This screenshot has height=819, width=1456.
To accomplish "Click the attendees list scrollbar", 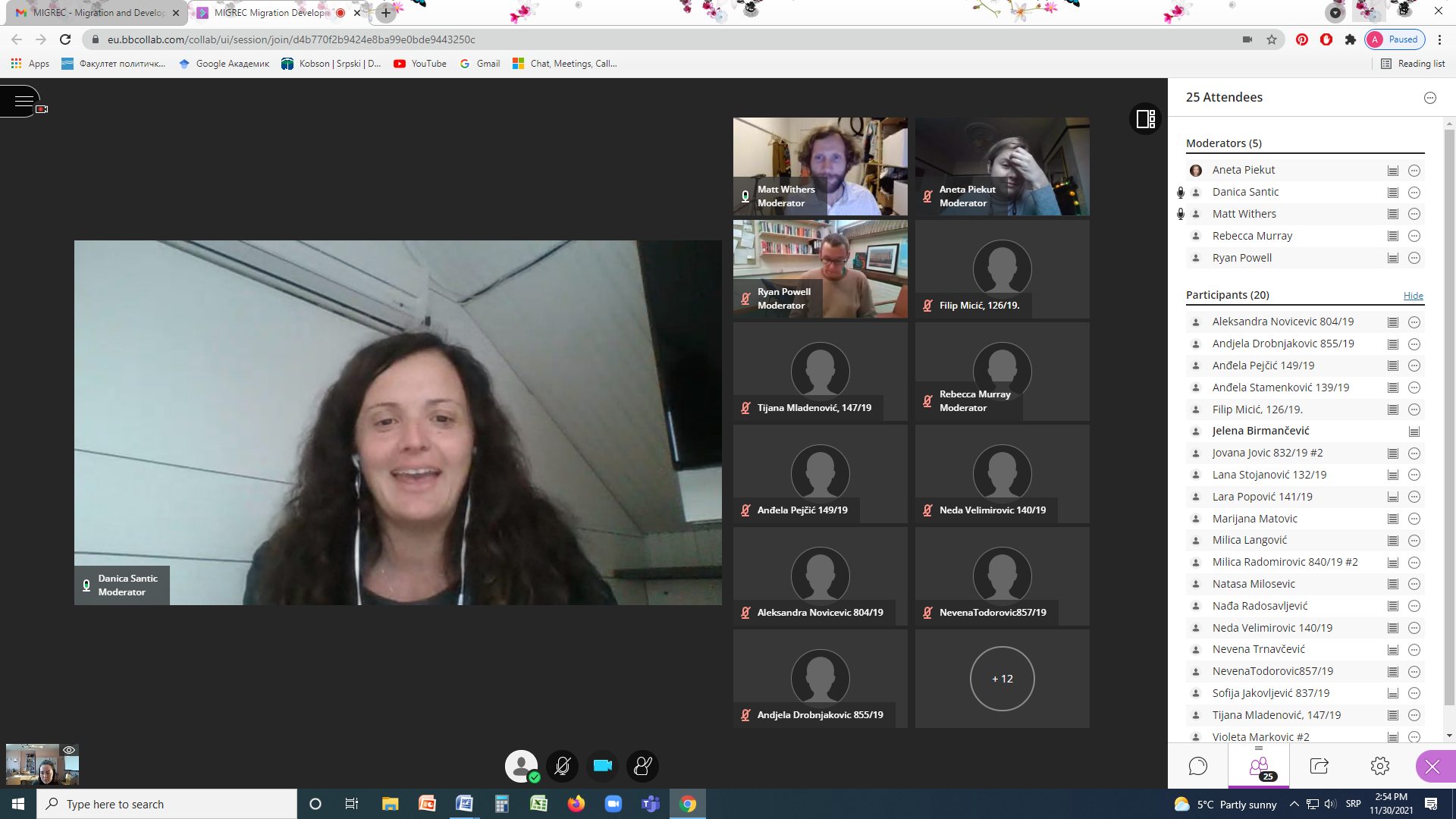I will [1449, 417].
